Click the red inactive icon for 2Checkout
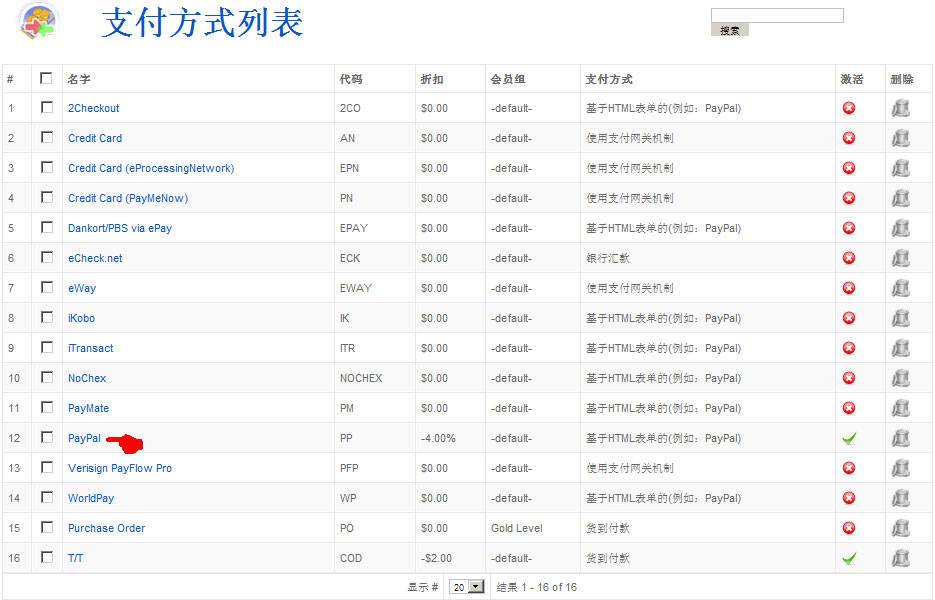935x600 pixels. point(849,108)
